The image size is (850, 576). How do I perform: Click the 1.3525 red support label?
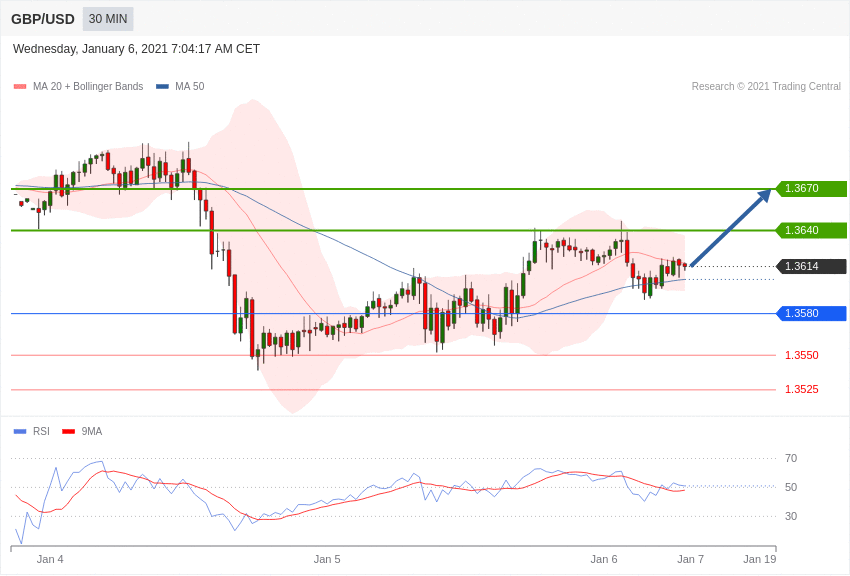click(802, 390)
